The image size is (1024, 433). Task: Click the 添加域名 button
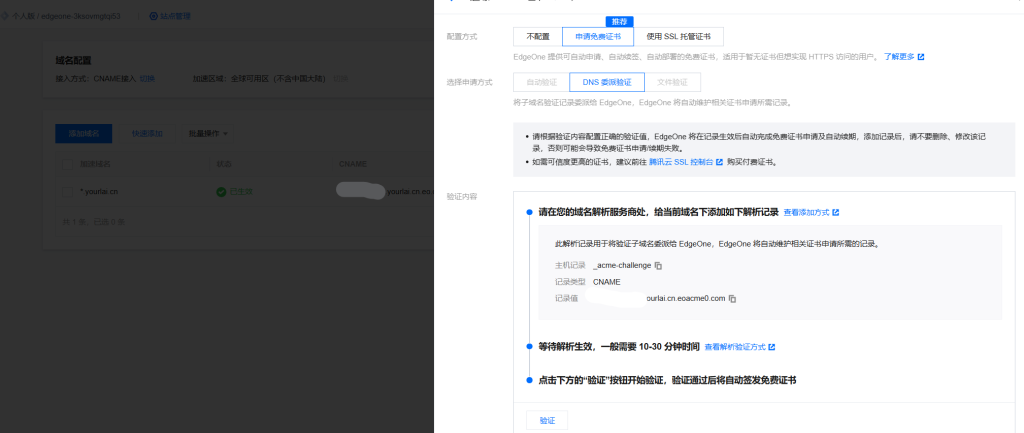(84, 133)
